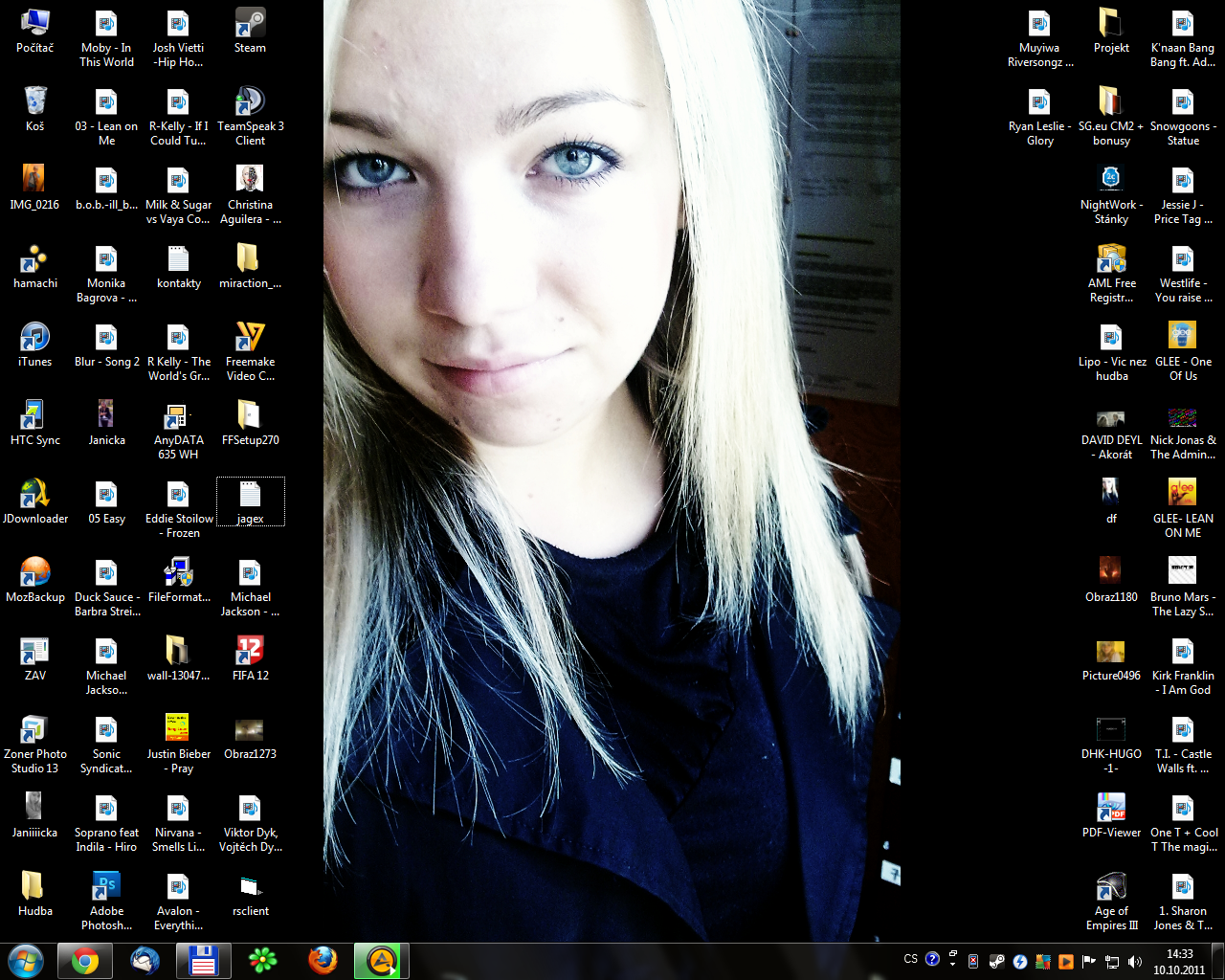Viewport: 1225px width, 980px height.
Task: Select the rsclient desktop icon
Action: (x=250, y=894)
